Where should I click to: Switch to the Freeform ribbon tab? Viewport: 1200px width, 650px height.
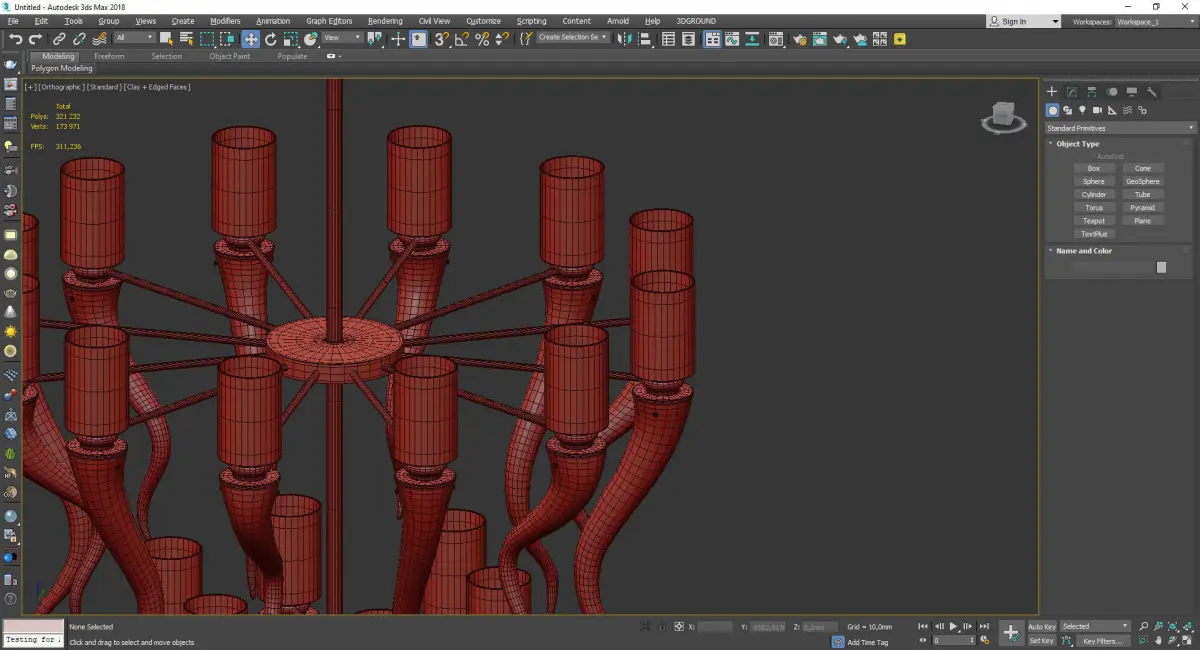(x=109, y=56)
